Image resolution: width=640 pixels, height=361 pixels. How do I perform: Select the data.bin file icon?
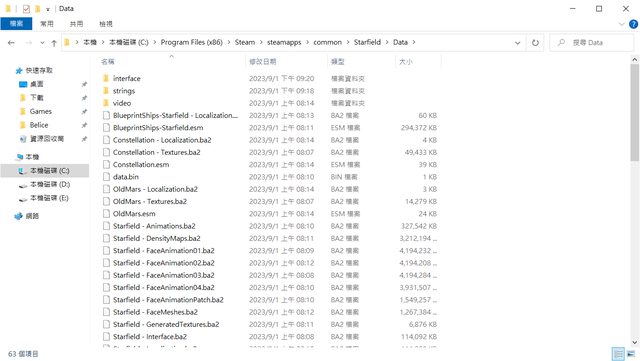[106, 177]
